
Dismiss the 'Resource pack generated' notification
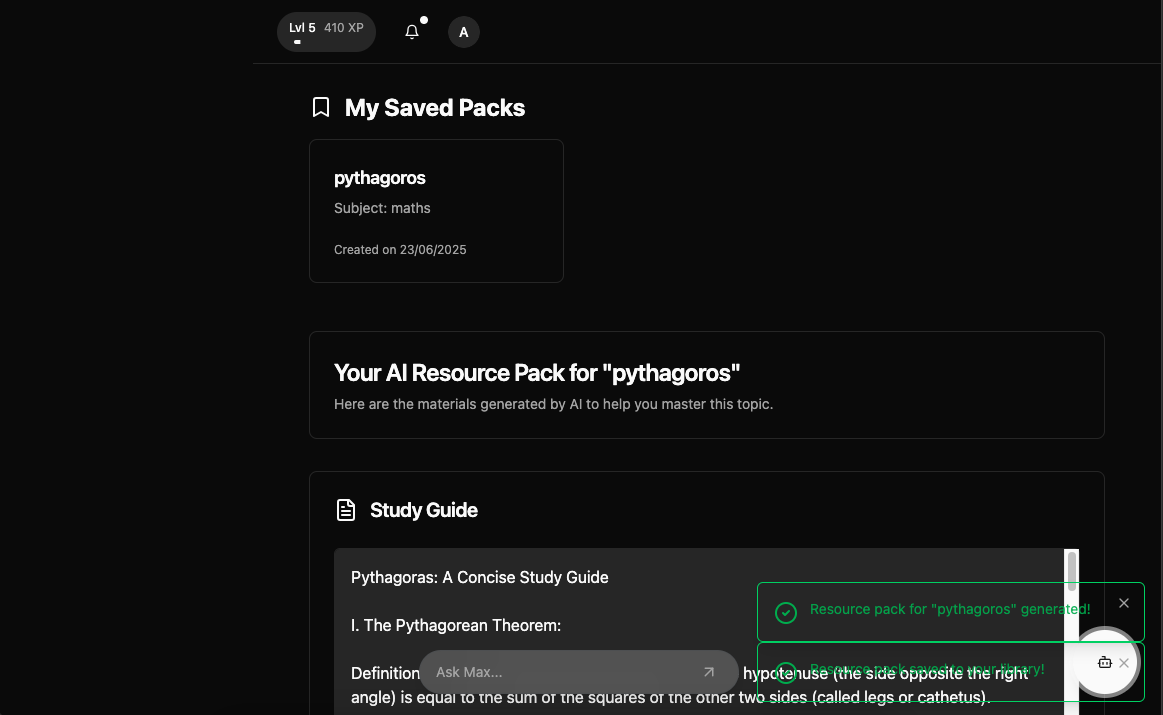point(1124,603)
